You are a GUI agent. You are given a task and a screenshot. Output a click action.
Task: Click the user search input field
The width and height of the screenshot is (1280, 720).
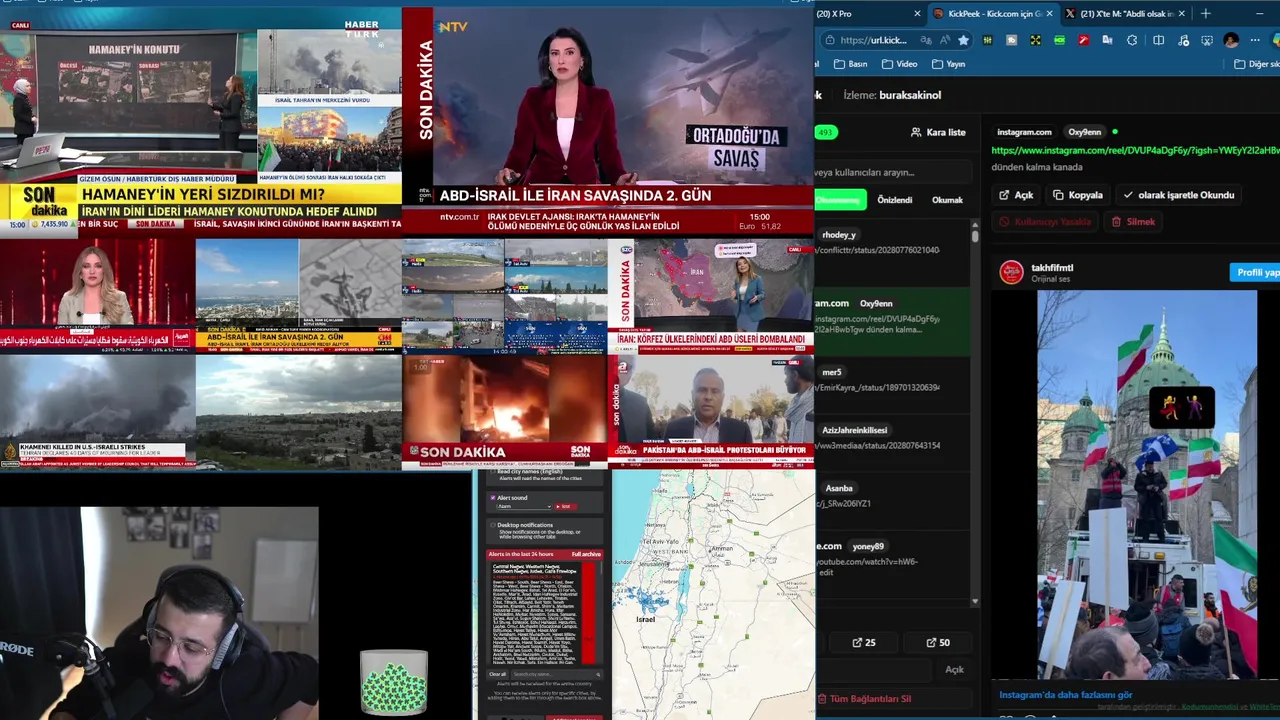pyautogui.click(x=892, y=172)
